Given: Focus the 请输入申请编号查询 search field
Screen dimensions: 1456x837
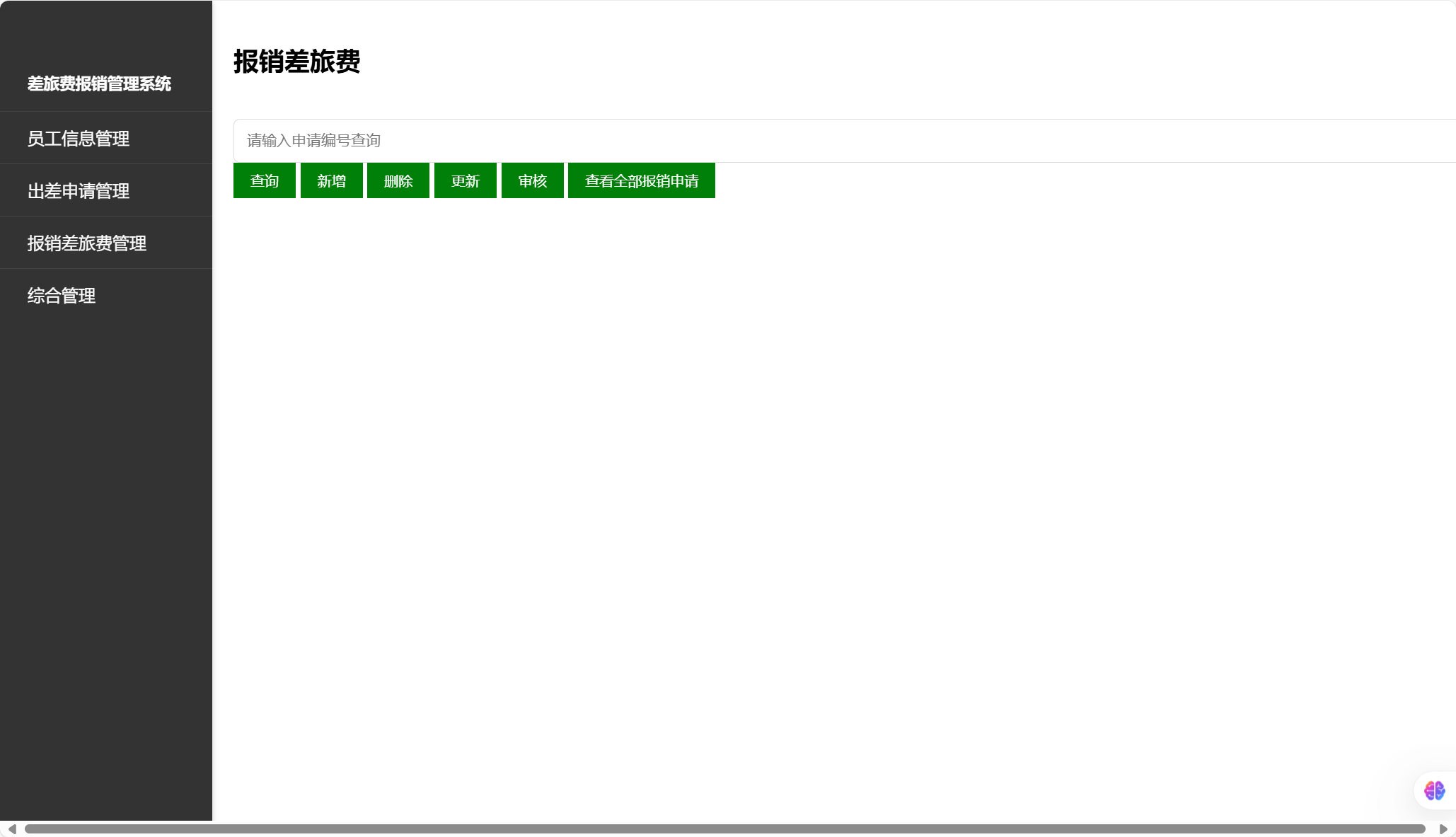Looking at the screenshot, I should pos(842,141).
